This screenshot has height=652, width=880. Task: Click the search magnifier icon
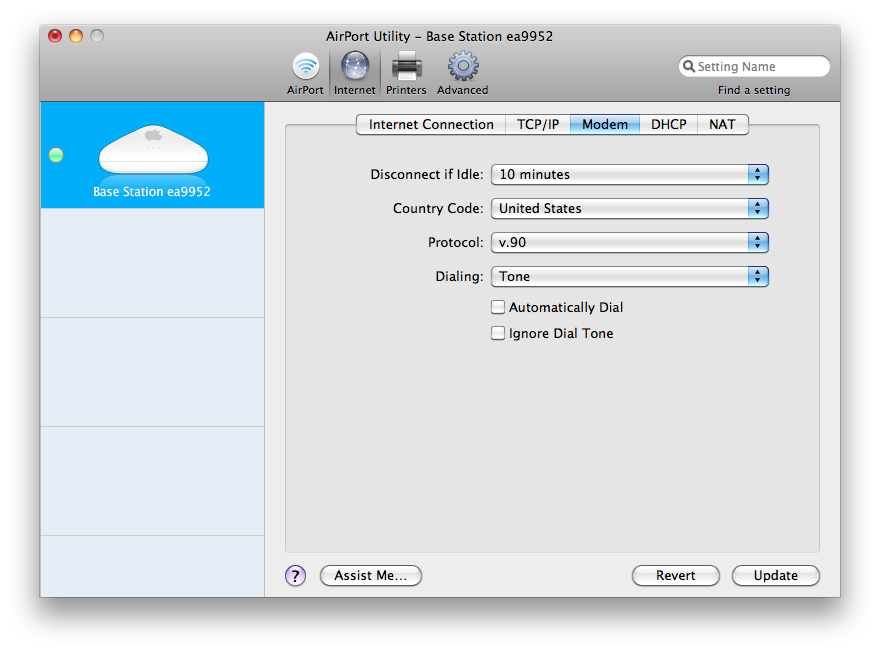pos(689,67)
